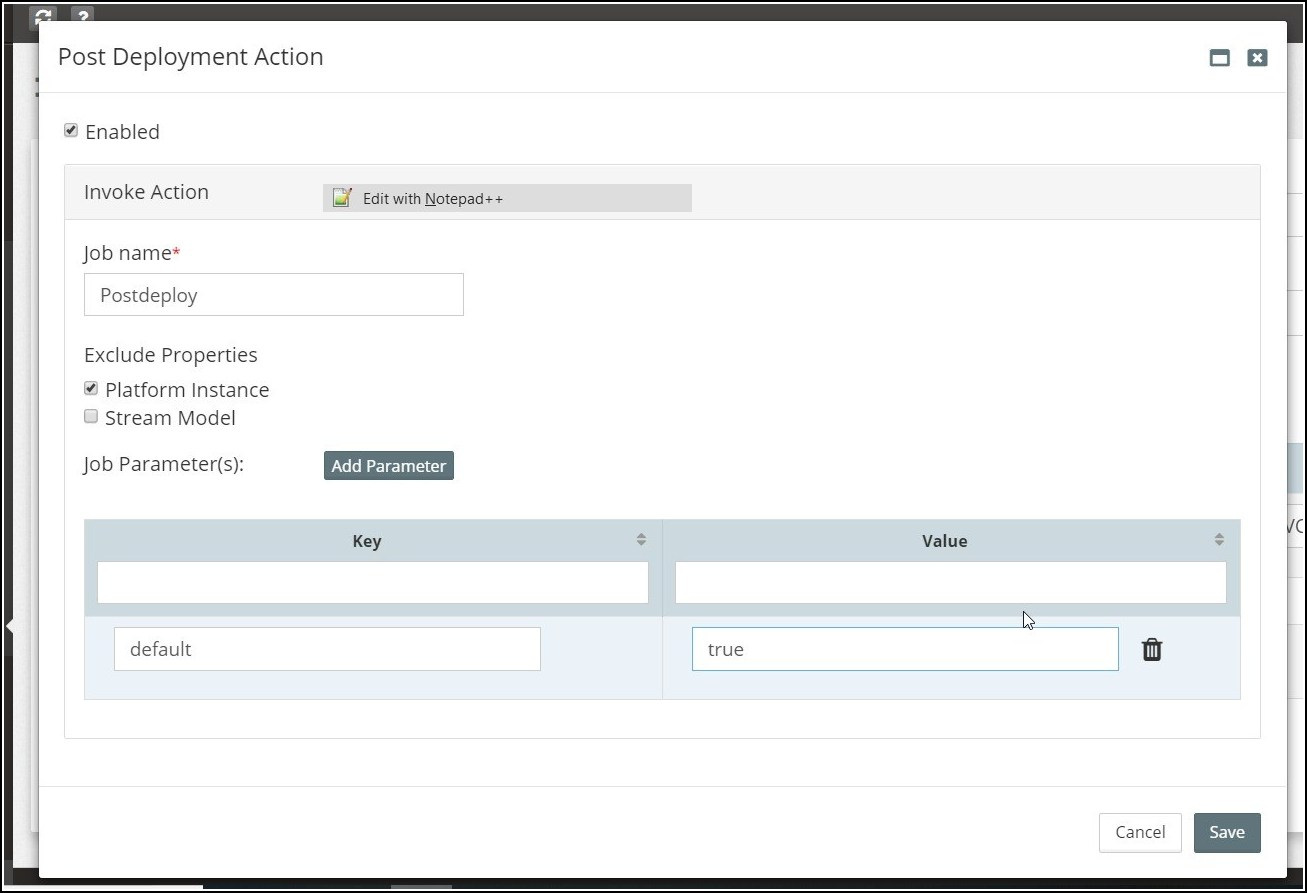The width and height of the screenshot is (1307, 893).
Task: Save the post deployment action
Action: [1226, 832]
